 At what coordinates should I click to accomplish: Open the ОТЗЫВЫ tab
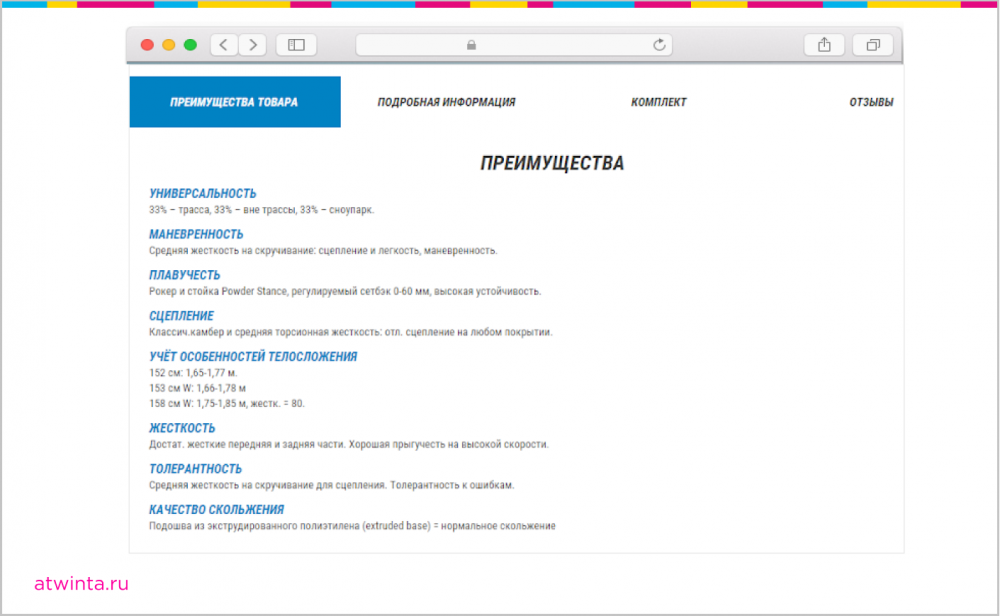[x=871, y=102]
